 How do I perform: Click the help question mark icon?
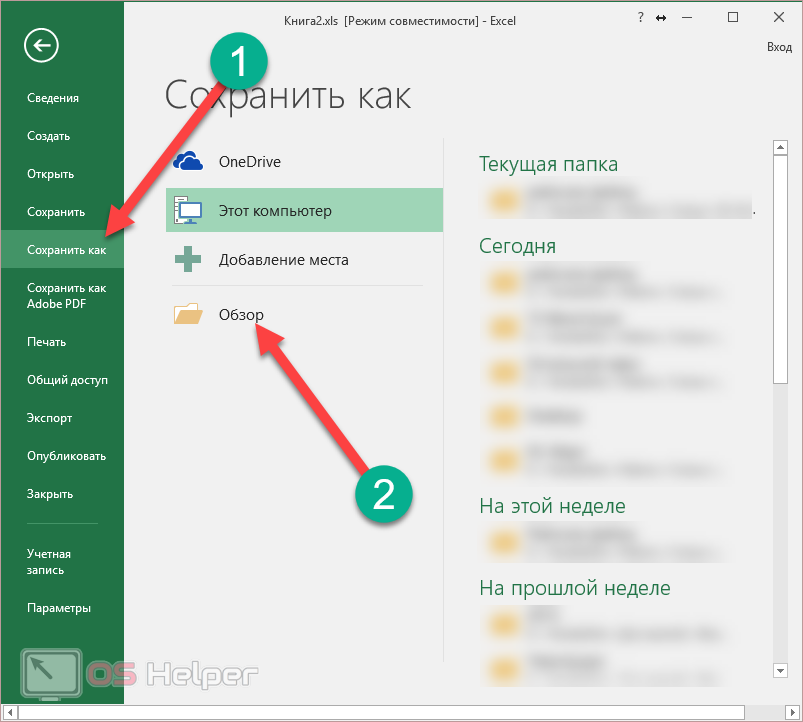[641, 18]
